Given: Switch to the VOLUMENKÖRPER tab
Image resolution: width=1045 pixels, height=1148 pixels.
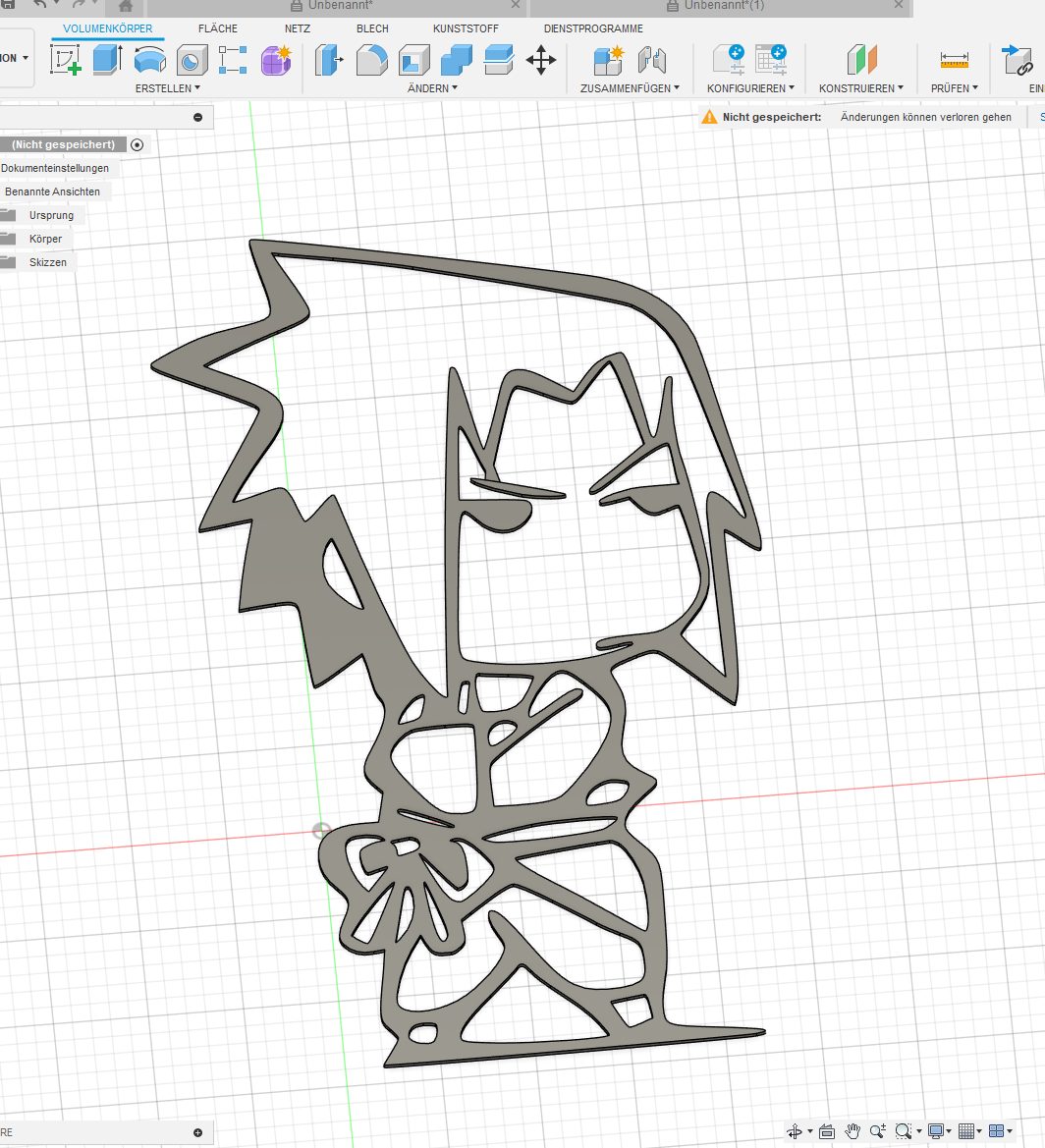Looking at the screenshot, I should click(108, 28).
